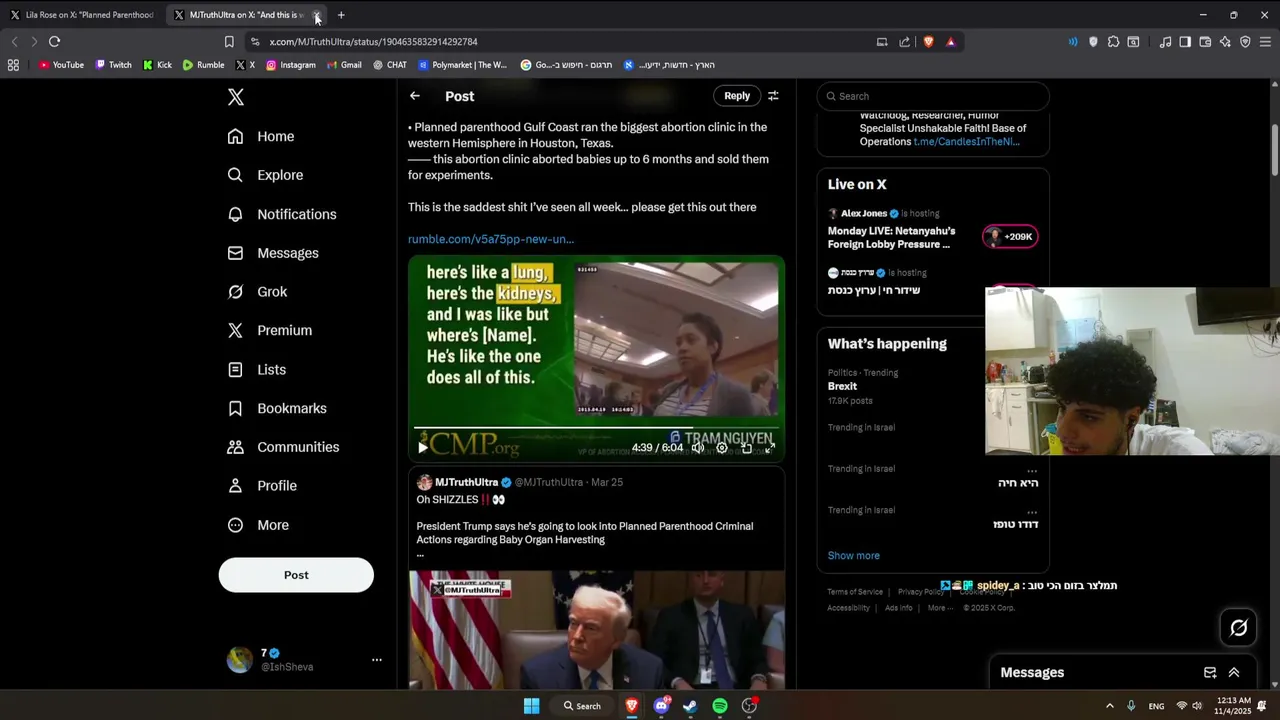This screenshot has width=1280, height=720.
Task: Click the X search field
Action: [x=933, y=96]
